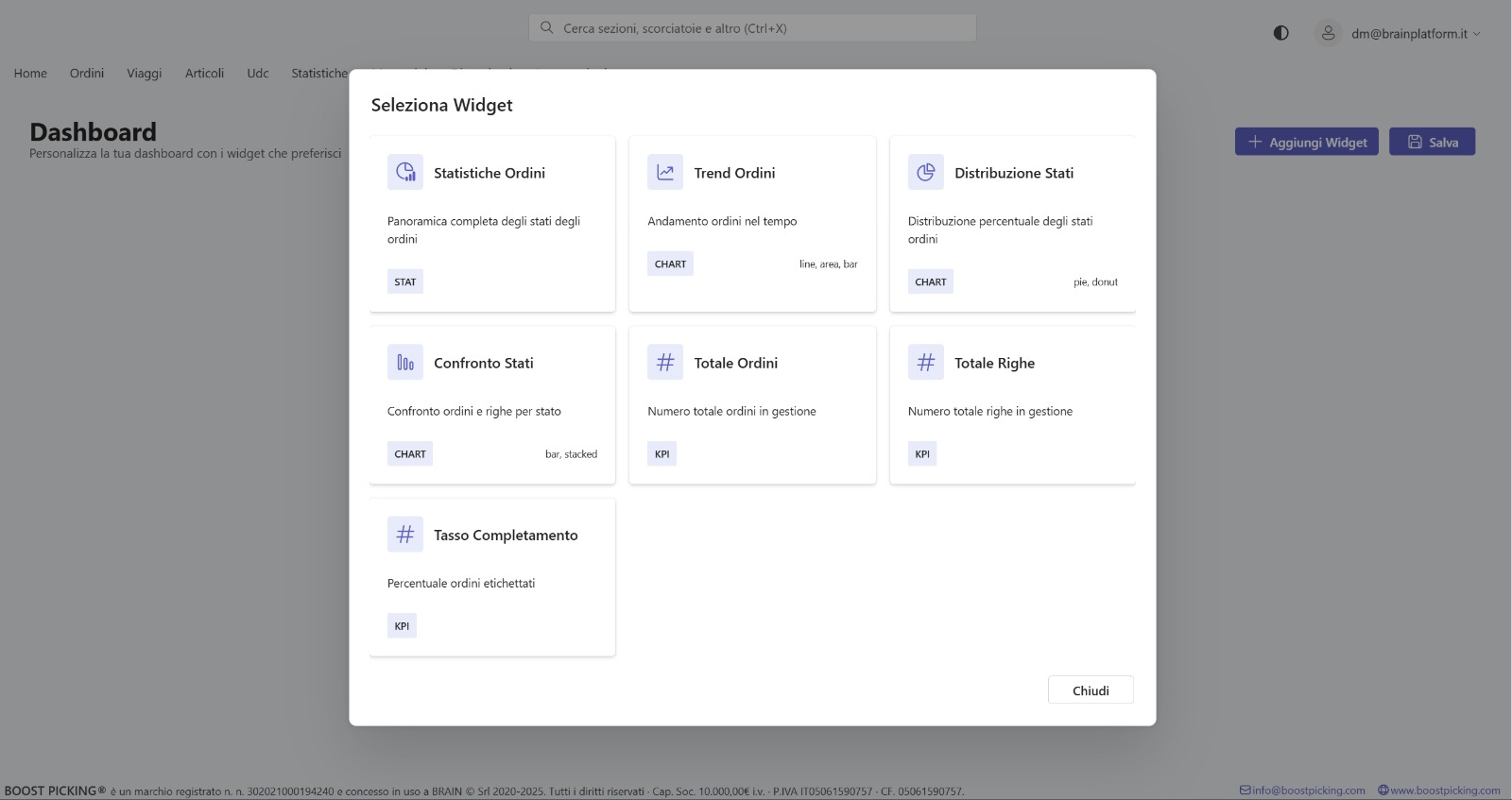
Task: Click the Distribuzione Stati pie icon
Action: click(926, 172)
